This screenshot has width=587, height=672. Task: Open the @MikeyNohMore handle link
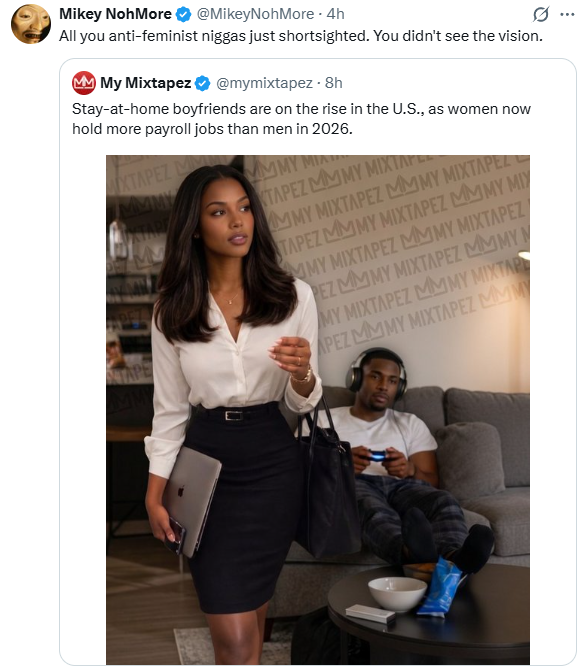tap(255, 14)
